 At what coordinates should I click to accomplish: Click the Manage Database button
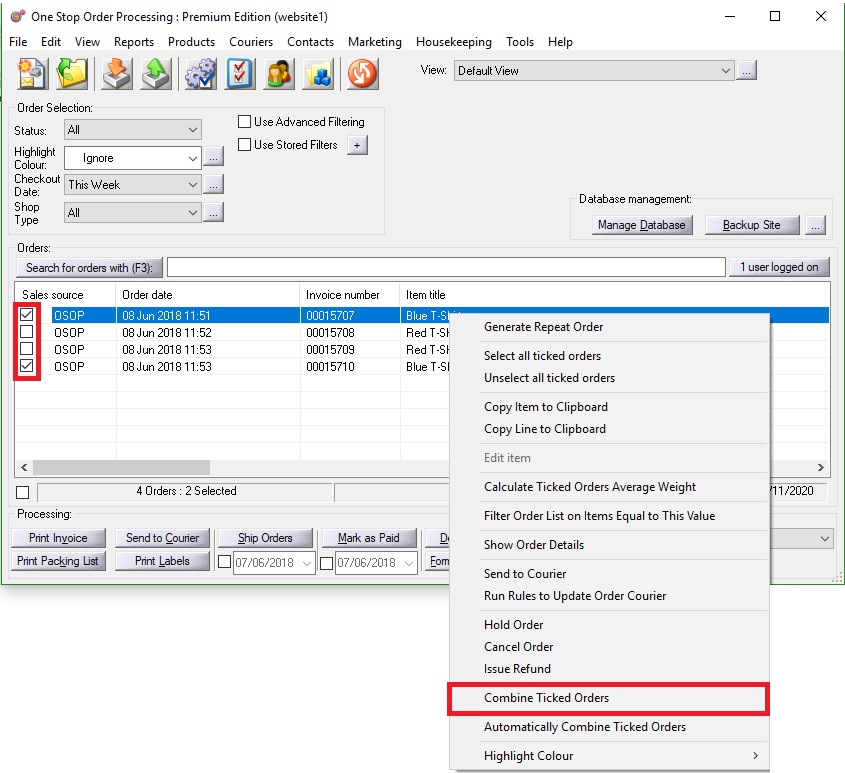tap(642, 225)
